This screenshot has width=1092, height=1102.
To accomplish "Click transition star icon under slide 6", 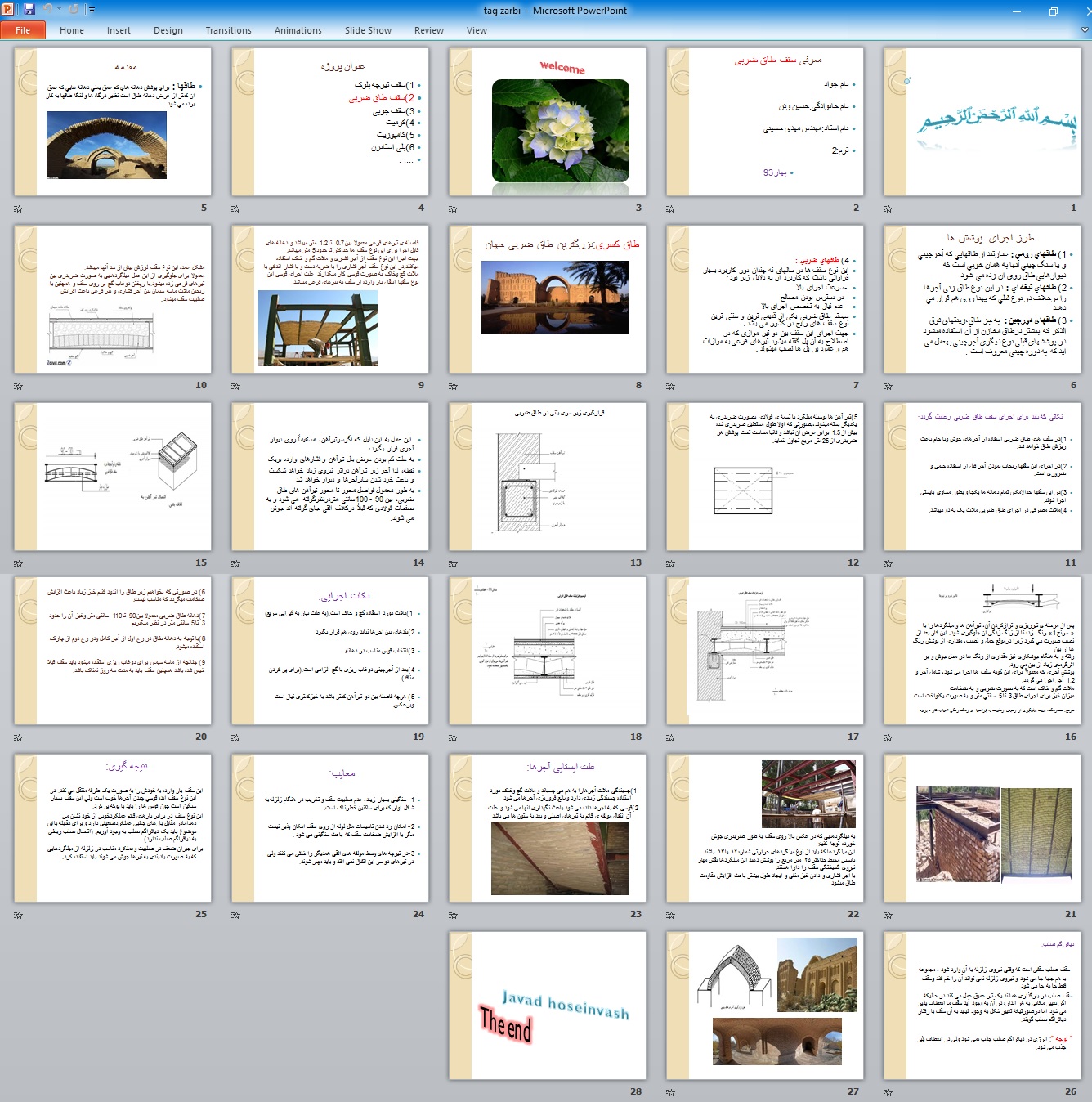I will point(888,387).
